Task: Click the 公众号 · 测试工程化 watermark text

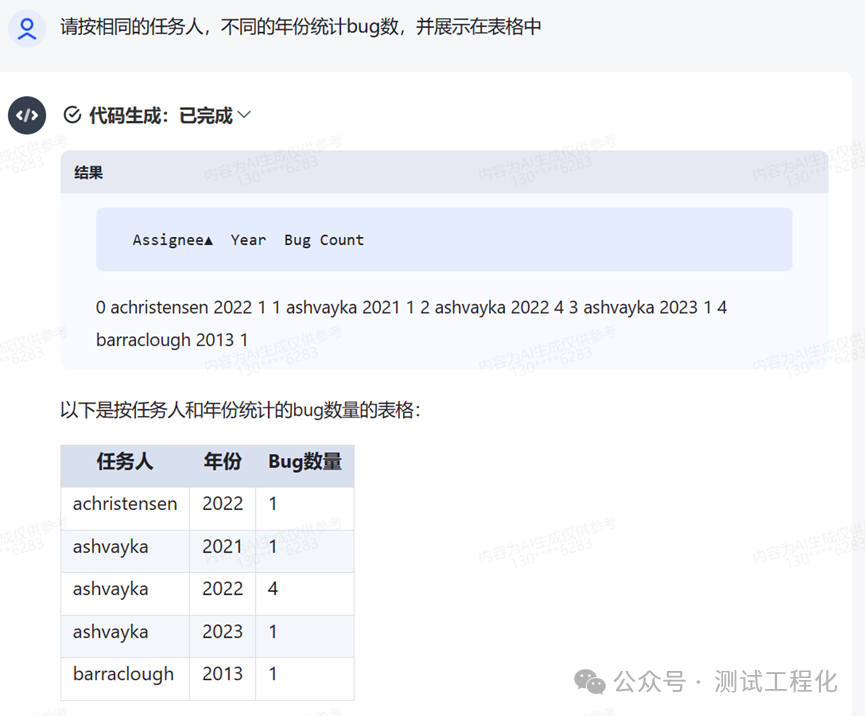Action: pyautogui.click(x=725, y=682)
